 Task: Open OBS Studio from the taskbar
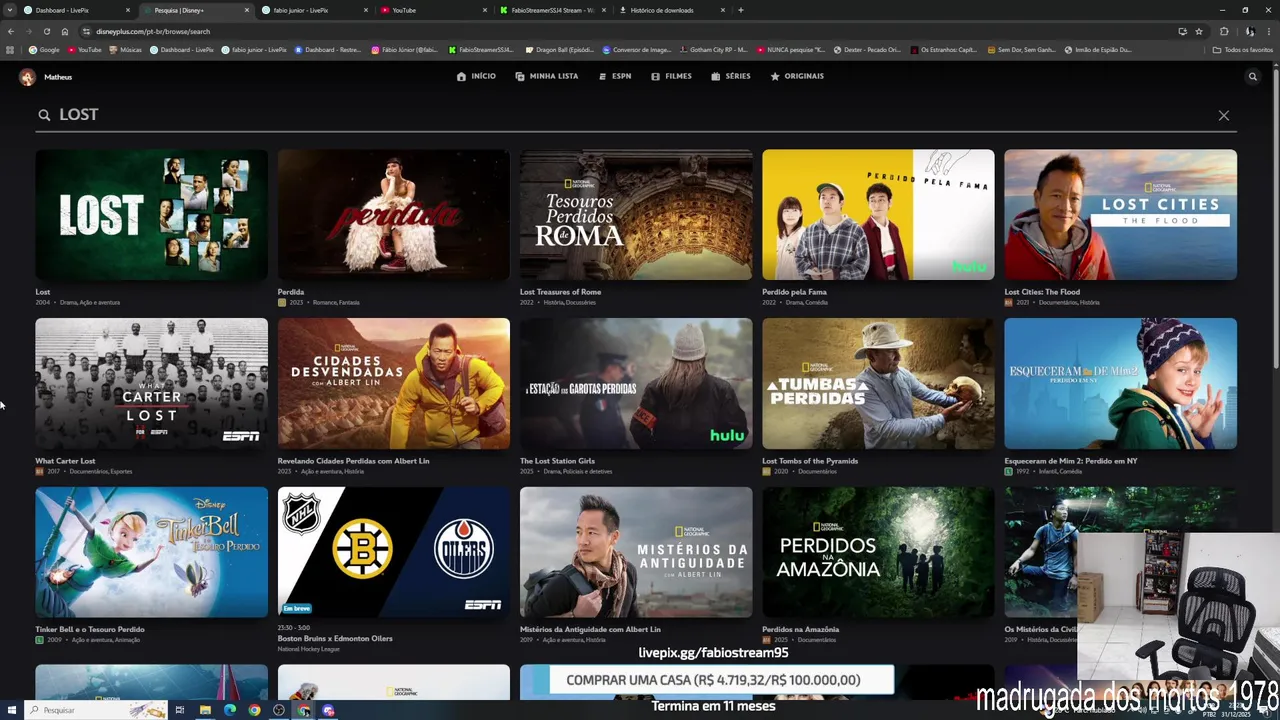pyautogui.click(x=279, y=710)
